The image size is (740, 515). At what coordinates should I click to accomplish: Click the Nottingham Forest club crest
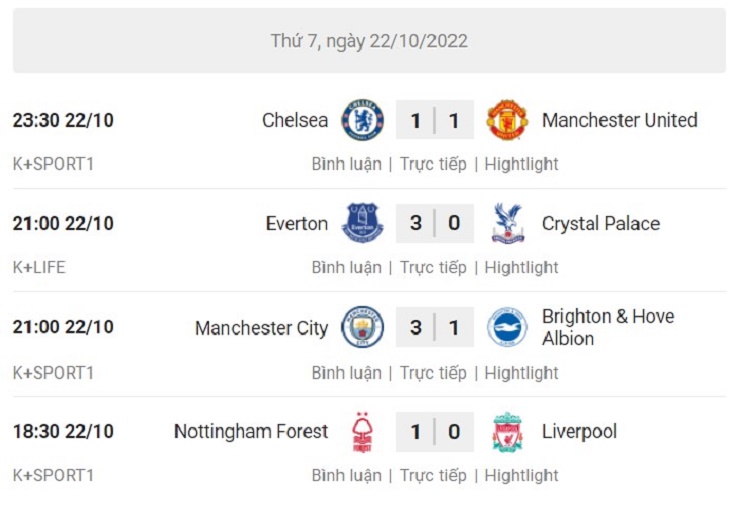pos(362,432)
